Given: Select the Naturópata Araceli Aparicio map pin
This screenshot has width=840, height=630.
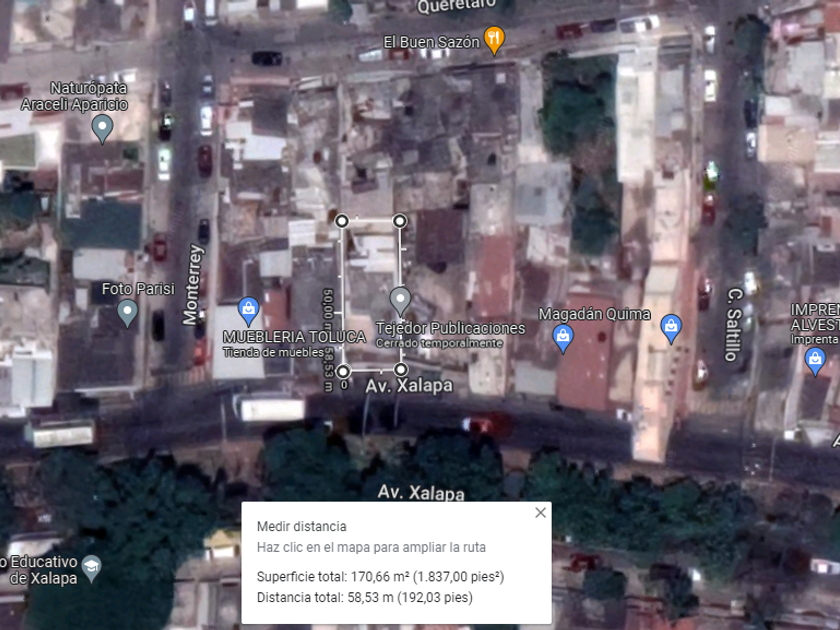Looking at the screenshot, I should pyautogui.click(x=102, y=129).
